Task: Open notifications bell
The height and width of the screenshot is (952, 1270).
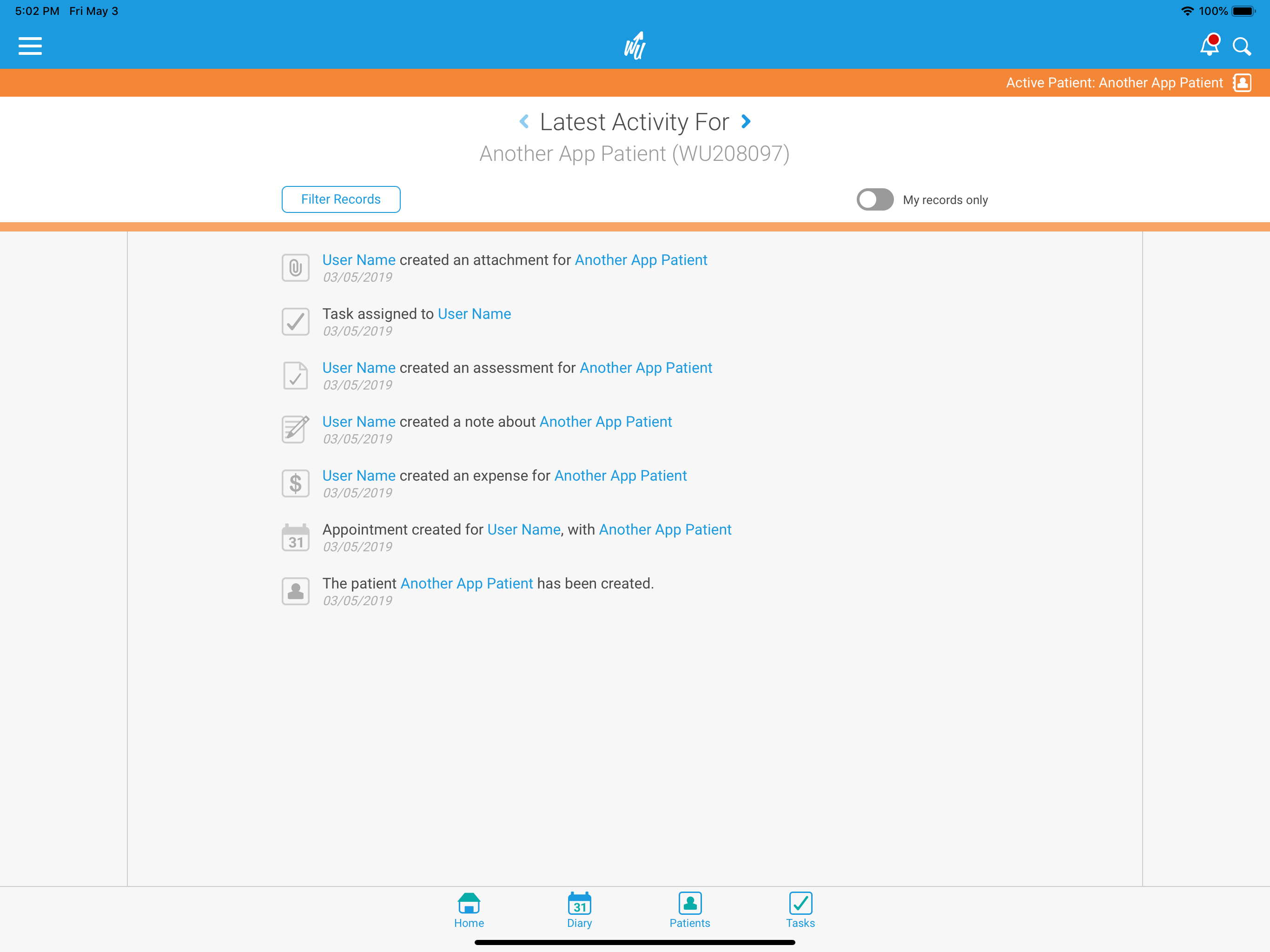Action: [x=1209, y=46]
